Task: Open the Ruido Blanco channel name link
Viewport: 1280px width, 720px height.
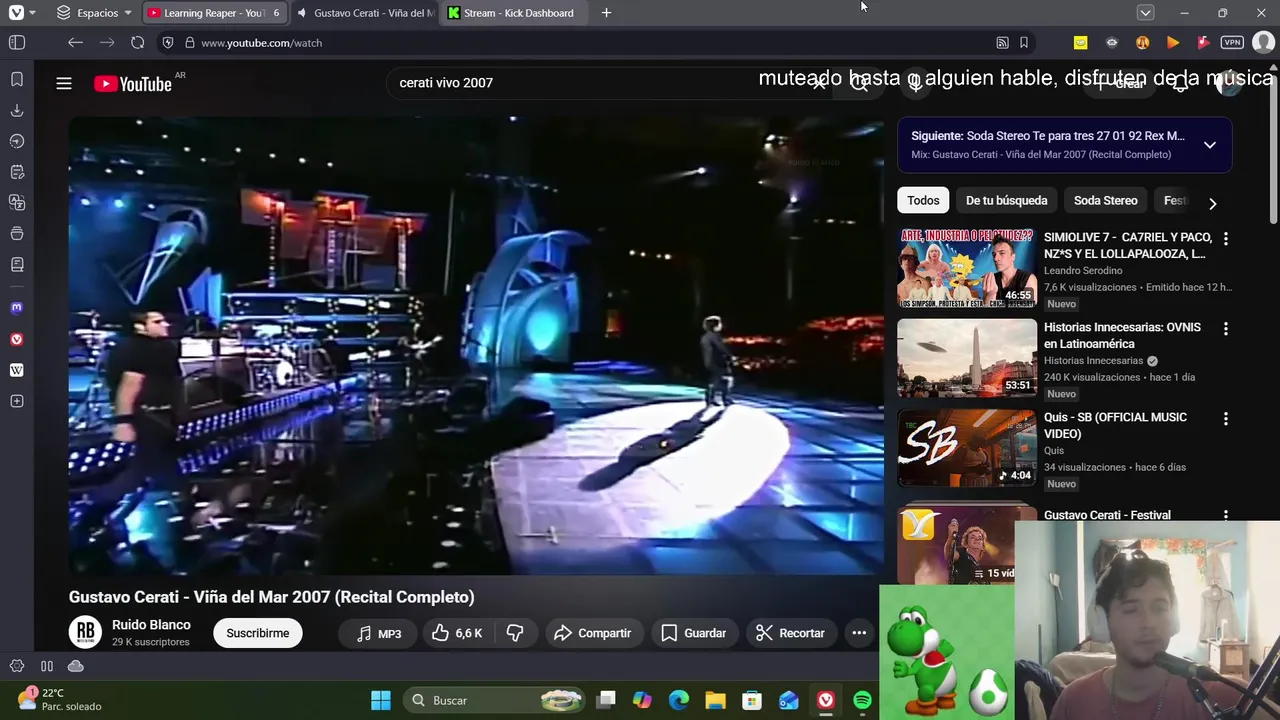Action: [x=151, y=625]
